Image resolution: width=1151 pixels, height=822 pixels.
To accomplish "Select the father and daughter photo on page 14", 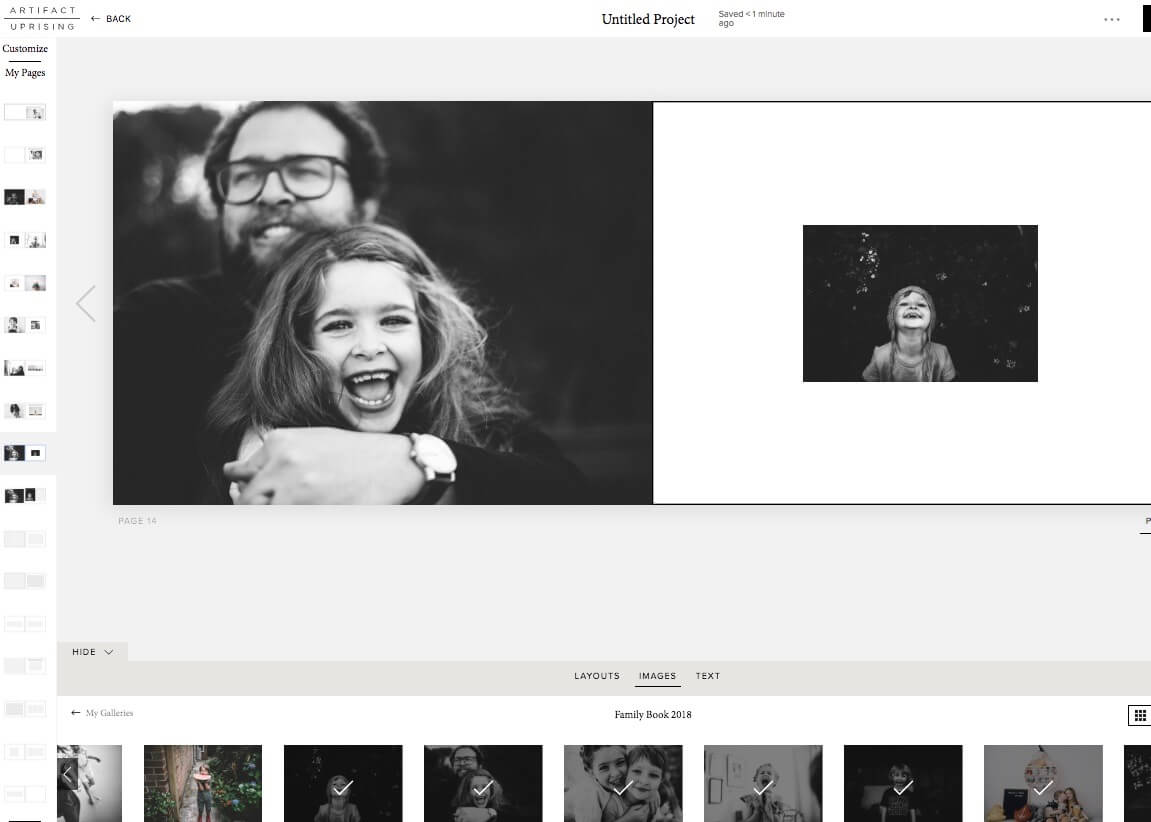I will point(382,302).
